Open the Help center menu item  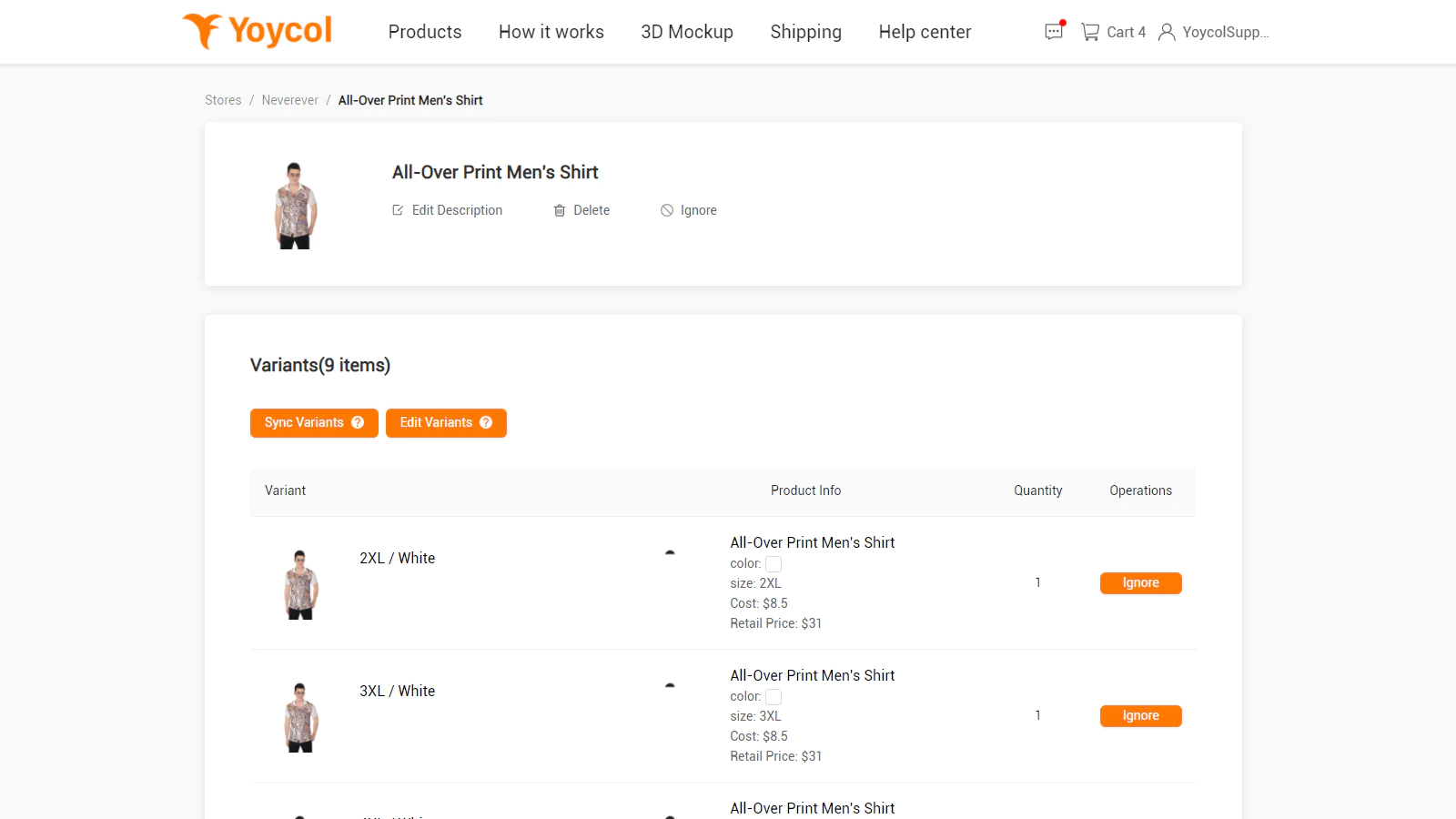tap(925, 32)
